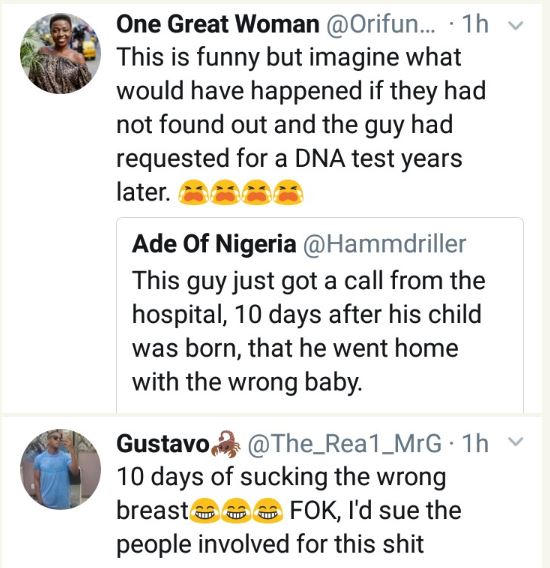Expand the dropdown arrow on Gustavo's tweet
Image resolution: width=550 pixels, height=568 pixels.
pos(516,442)
